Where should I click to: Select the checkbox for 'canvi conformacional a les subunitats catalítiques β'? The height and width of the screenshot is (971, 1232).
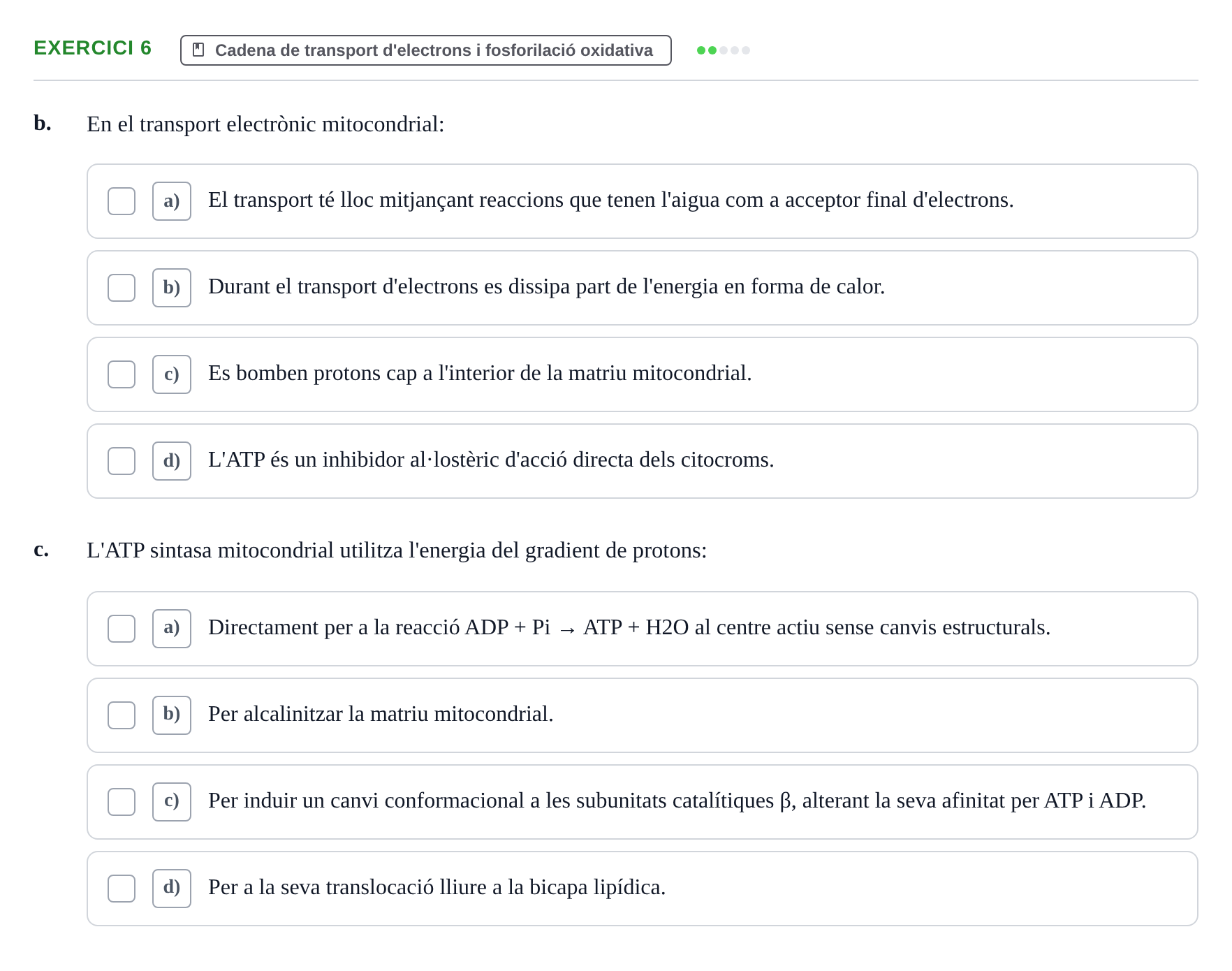[122, 802]
